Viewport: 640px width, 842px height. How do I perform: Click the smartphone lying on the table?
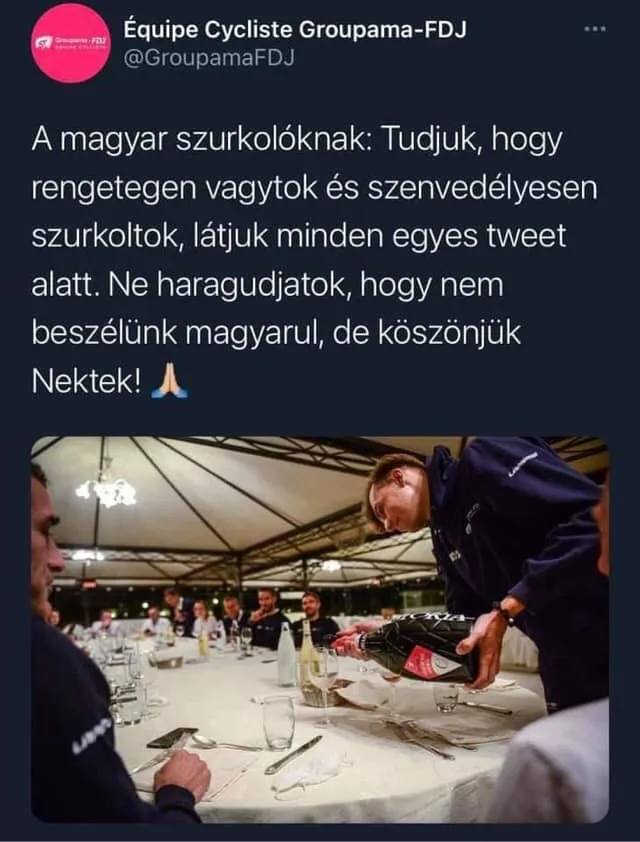pos(172,737)
